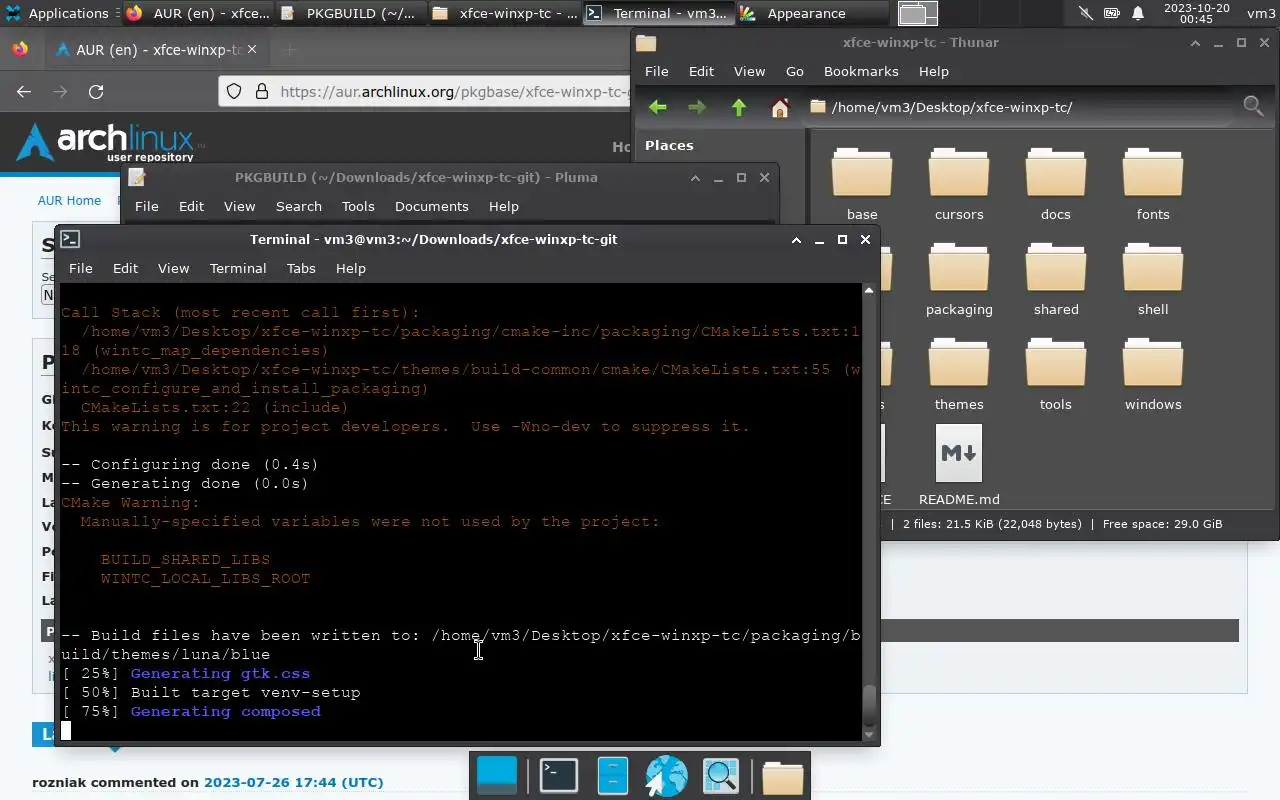The height and width of the screenshot is (800, 1280).
Task: Switch to the xfce-winxp-tc Thunar taskbar button
Action: point(504,13)
